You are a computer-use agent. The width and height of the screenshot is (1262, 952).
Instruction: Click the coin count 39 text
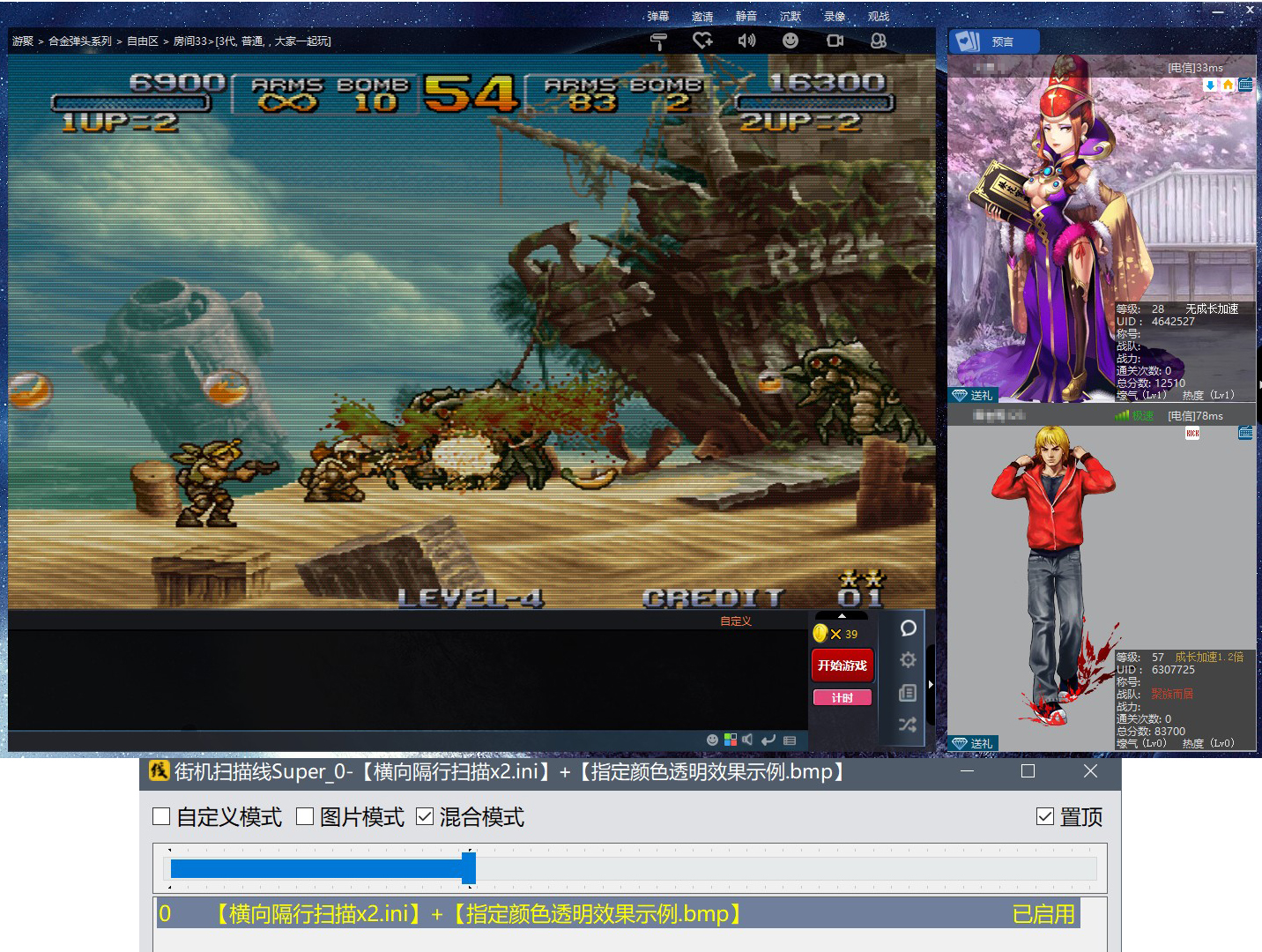coord(851,634)
